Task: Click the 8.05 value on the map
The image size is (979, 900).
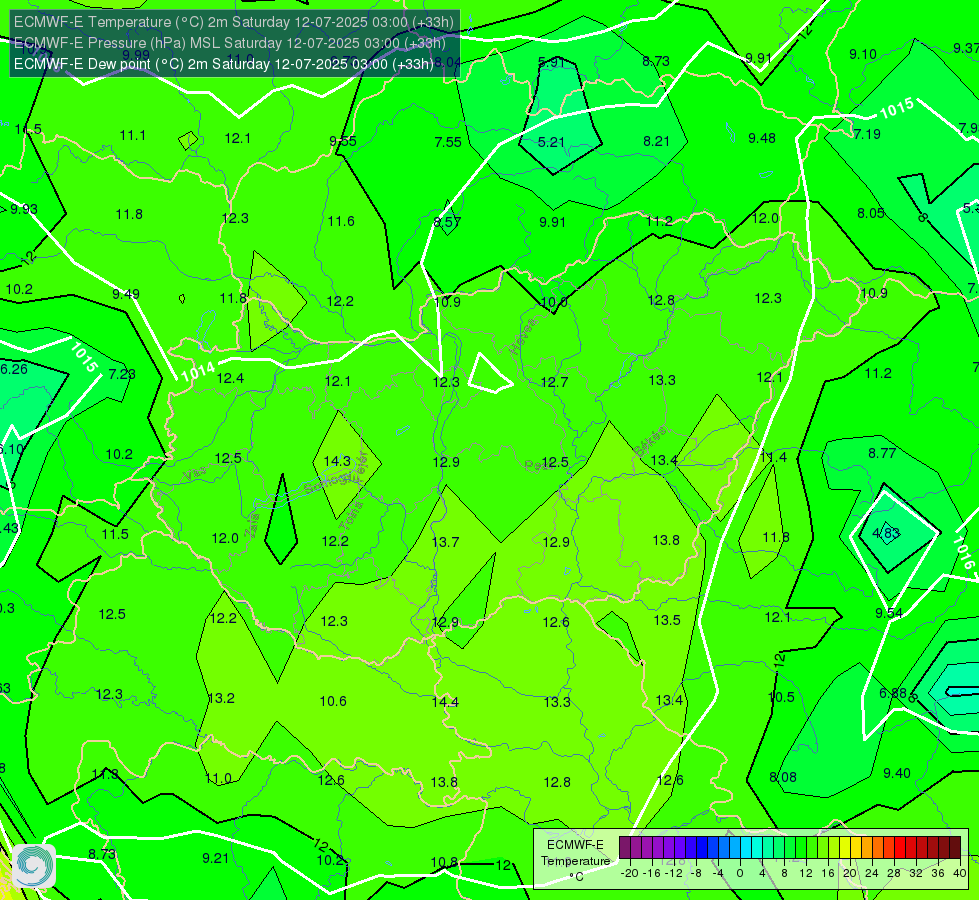Action: pyautogui.click(x=870, y=213)
